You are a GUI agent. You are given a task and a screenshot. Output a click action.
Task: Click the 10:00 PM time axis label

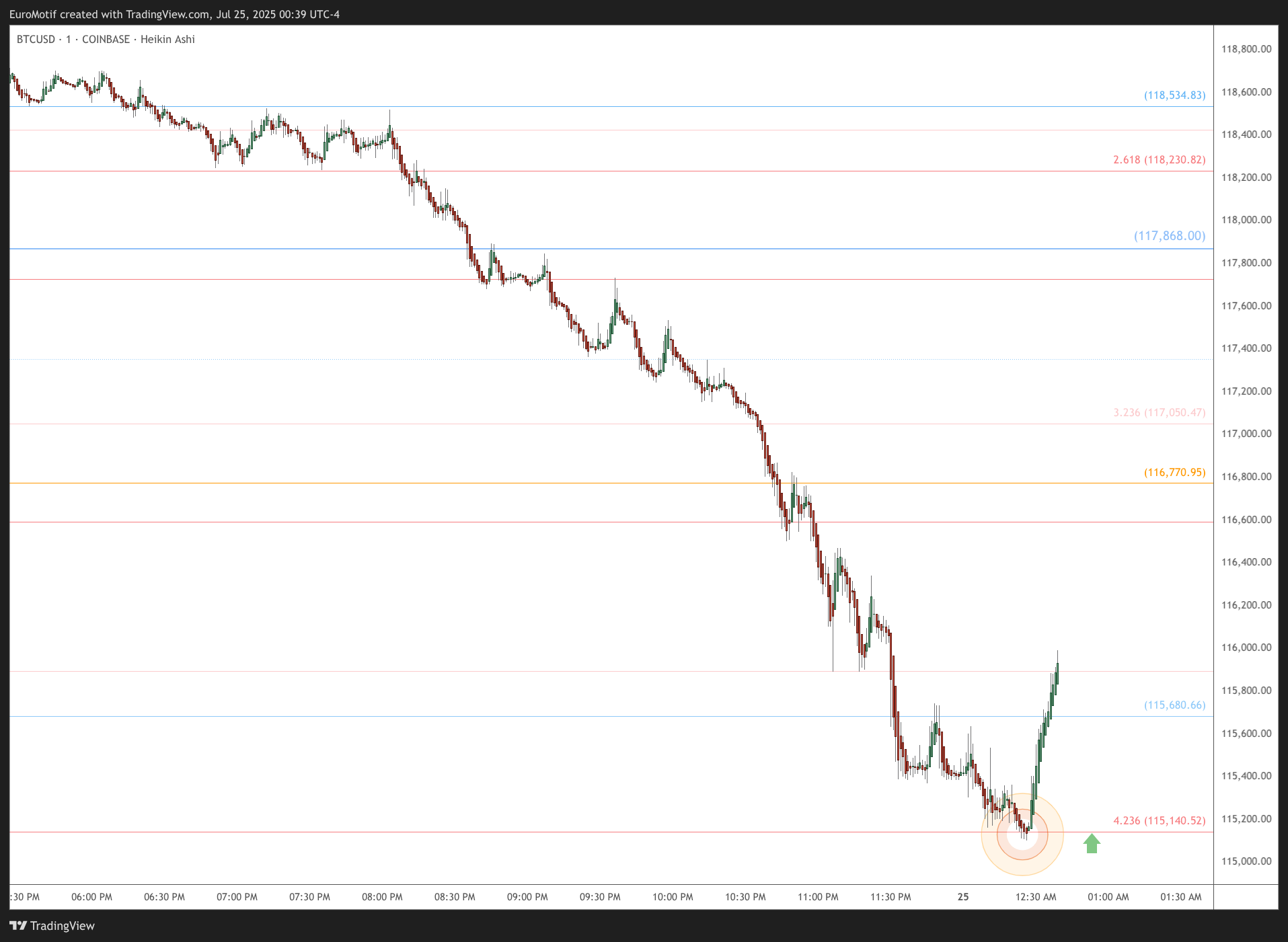pyautogui.click(x=673, y=897)
